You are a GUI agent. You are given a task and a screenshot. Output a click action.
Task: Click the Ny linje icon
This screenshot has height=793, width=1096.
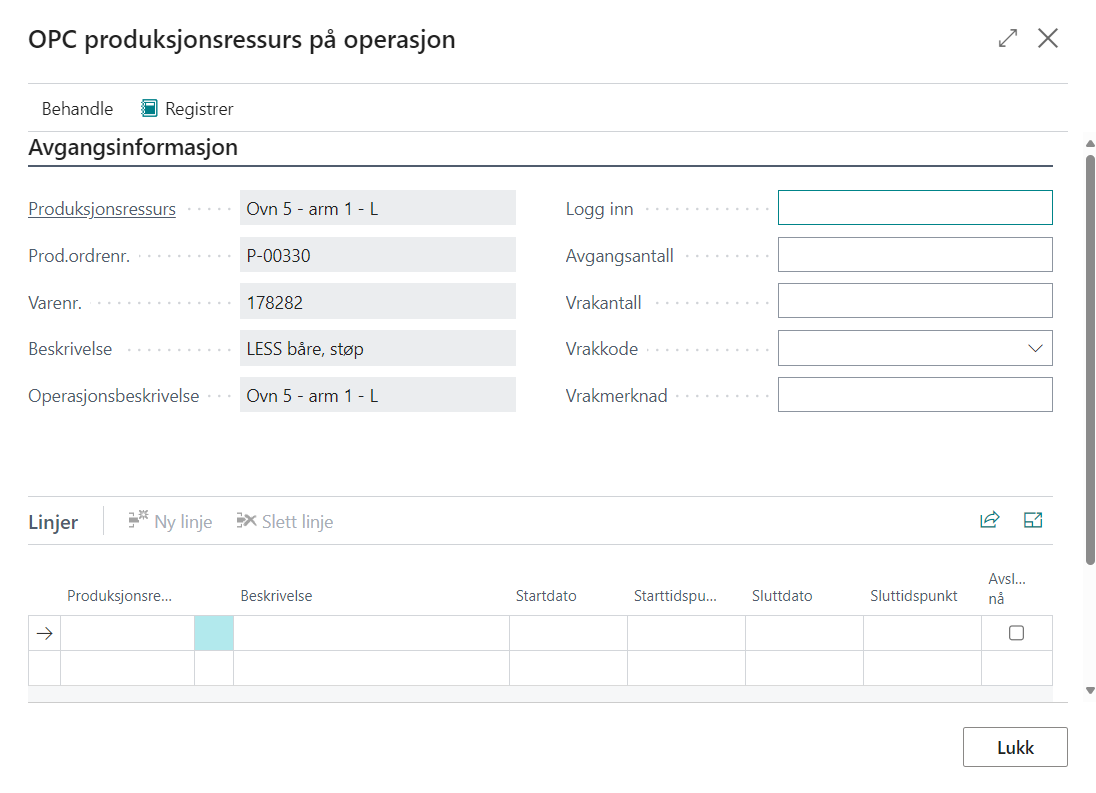point(138,520)
